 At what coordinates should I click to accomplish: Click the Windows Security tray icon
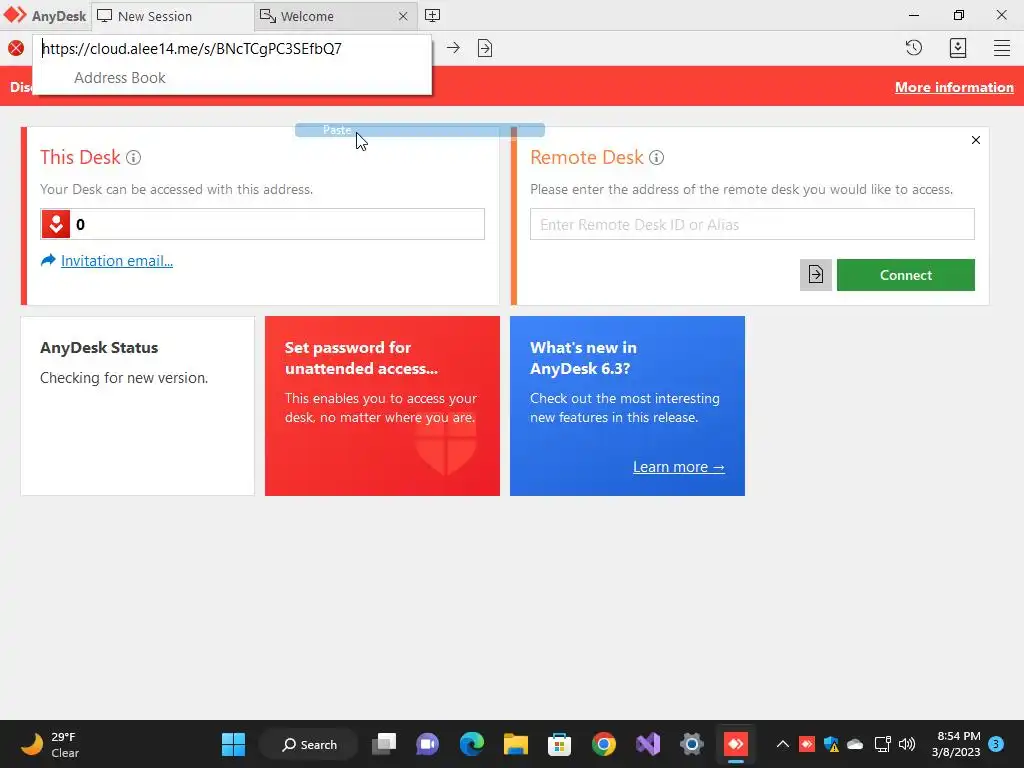[831, 744]
